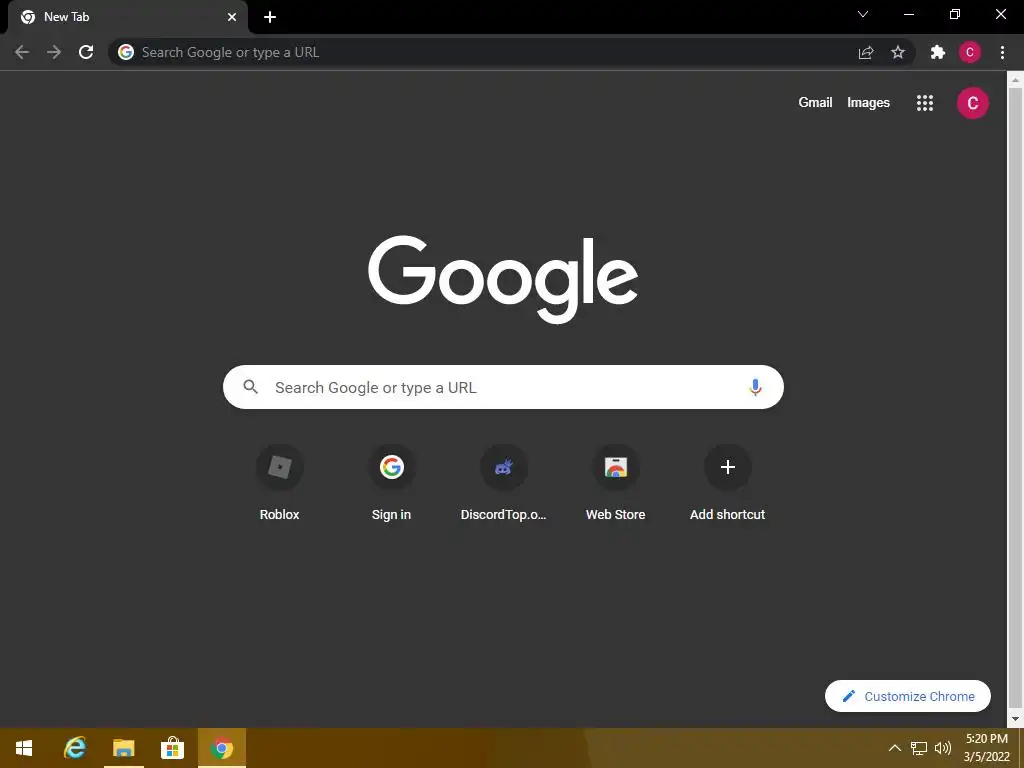Add a new shortcut tile
Viewport: 1024px width, 768px height.
[x=728, y=483]
